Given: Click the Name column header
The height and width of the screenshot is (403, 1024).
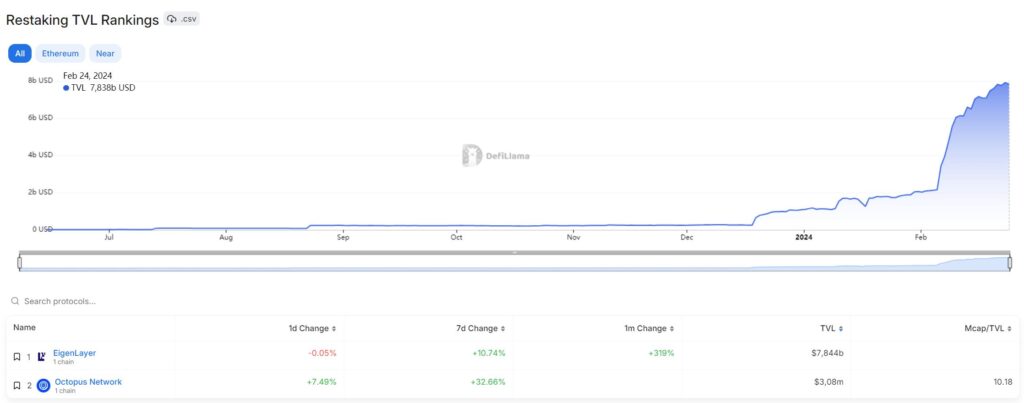Looking at the screenshot, I should (24, 328).
